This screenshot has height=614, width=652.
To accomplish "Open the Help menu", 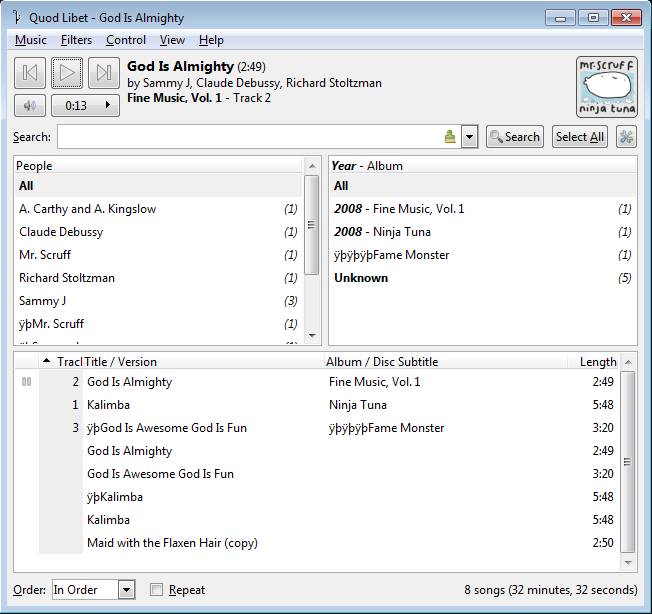I will coord(211,40).
